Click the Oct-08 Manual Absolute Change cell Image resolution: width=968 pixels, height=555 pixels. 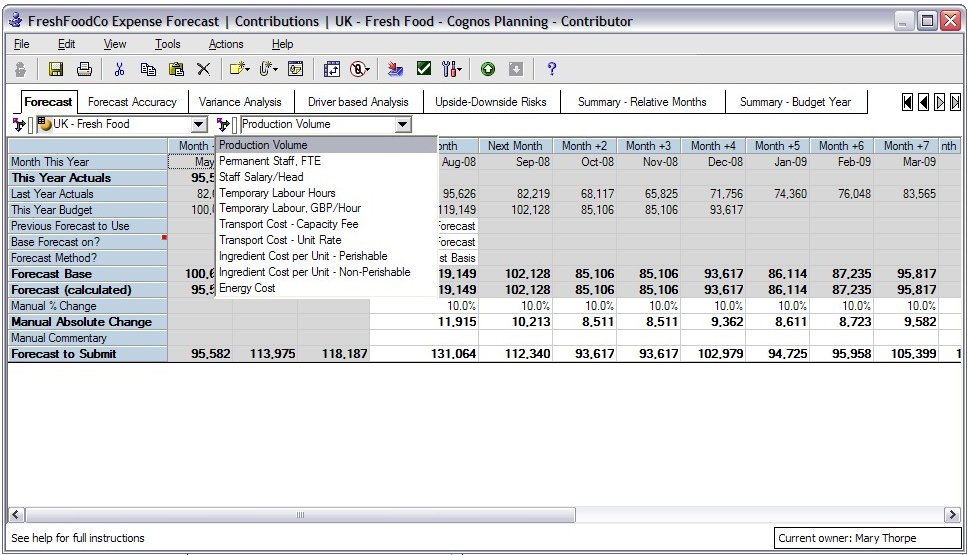pos(584,322)
